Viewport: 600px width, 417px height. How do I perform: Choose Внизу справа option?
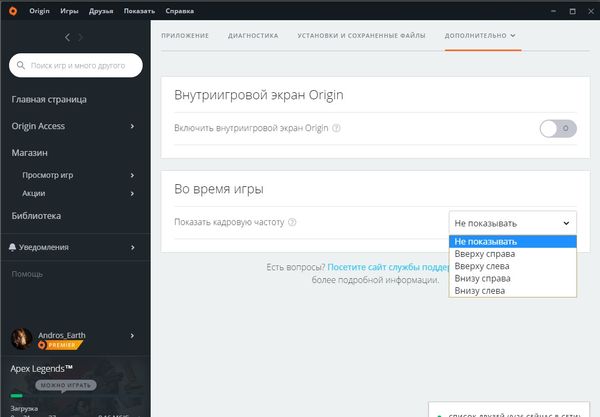[x=513, y=279]
